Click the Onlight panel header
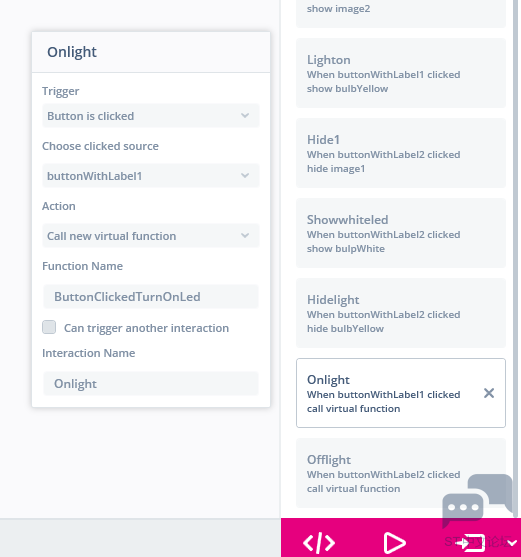The height and width of the screenshot is (557, 521). tap(151, 52)
